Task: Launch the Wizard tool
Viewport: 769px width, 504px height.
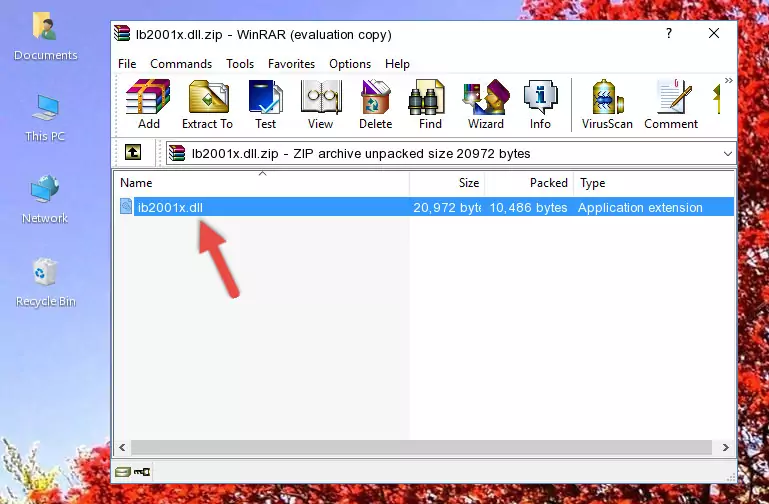Action: tap(486, 104)
